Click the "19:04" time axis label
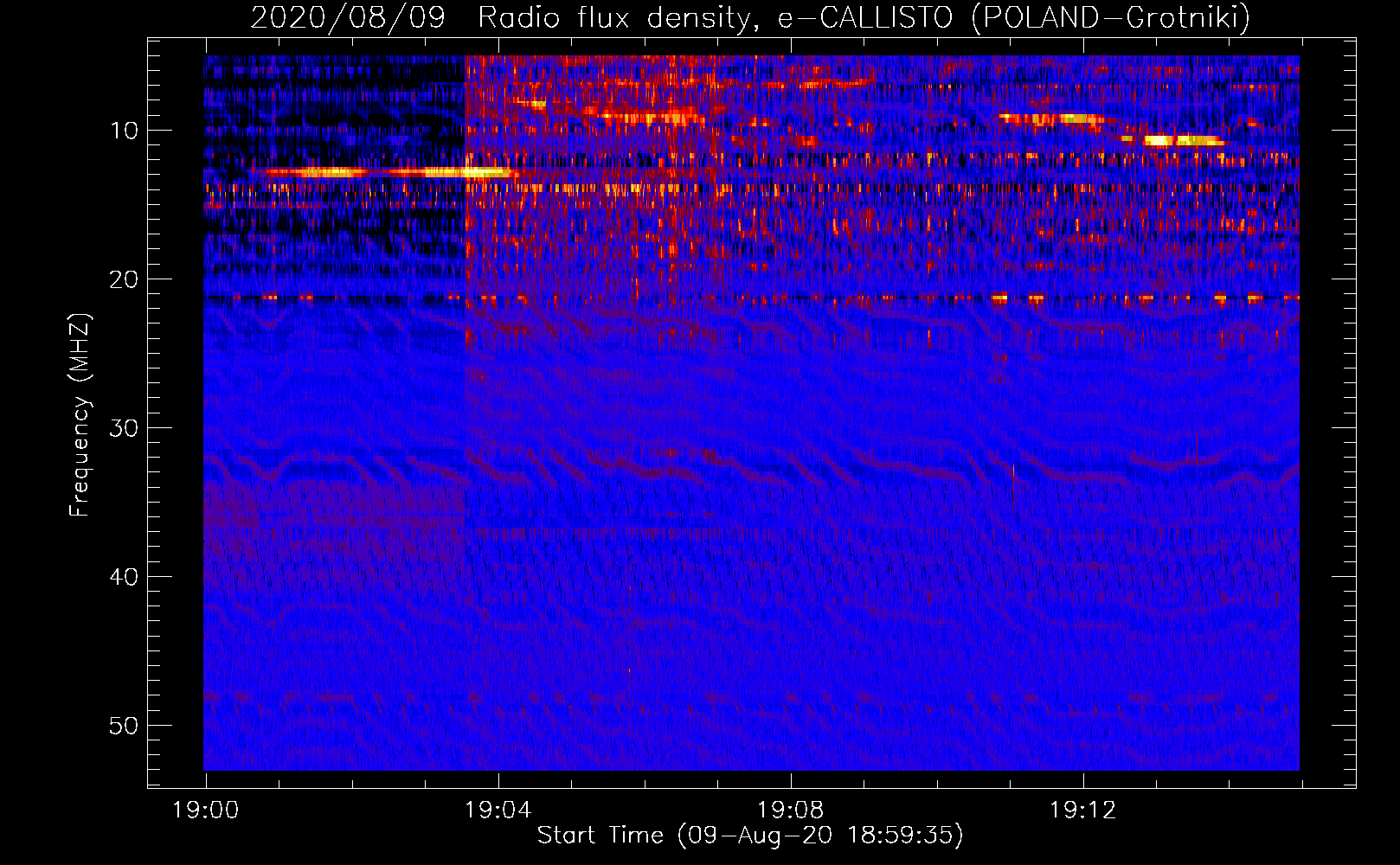The width and height of the screenshot is (1400, 865). pos(498,811)
